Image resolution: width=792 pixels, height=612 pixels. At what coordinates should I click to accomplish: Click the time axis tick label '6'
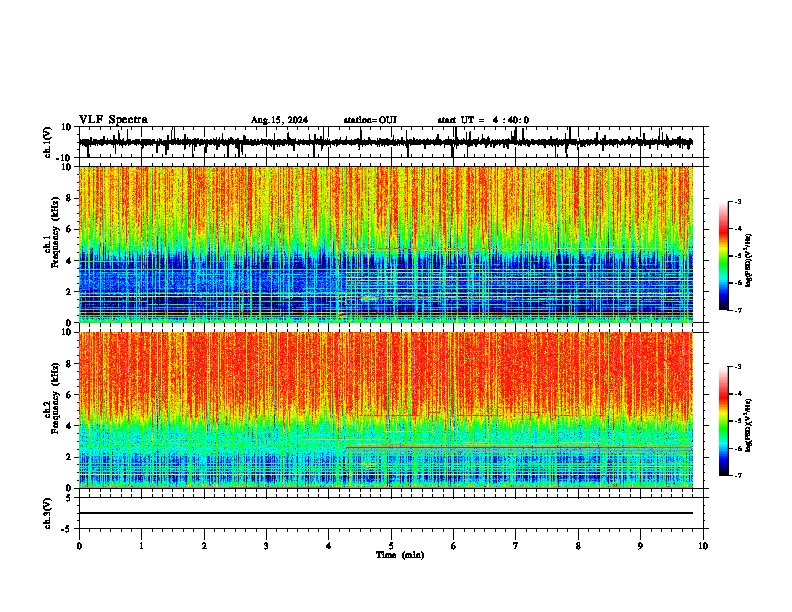tap(454, 546)
